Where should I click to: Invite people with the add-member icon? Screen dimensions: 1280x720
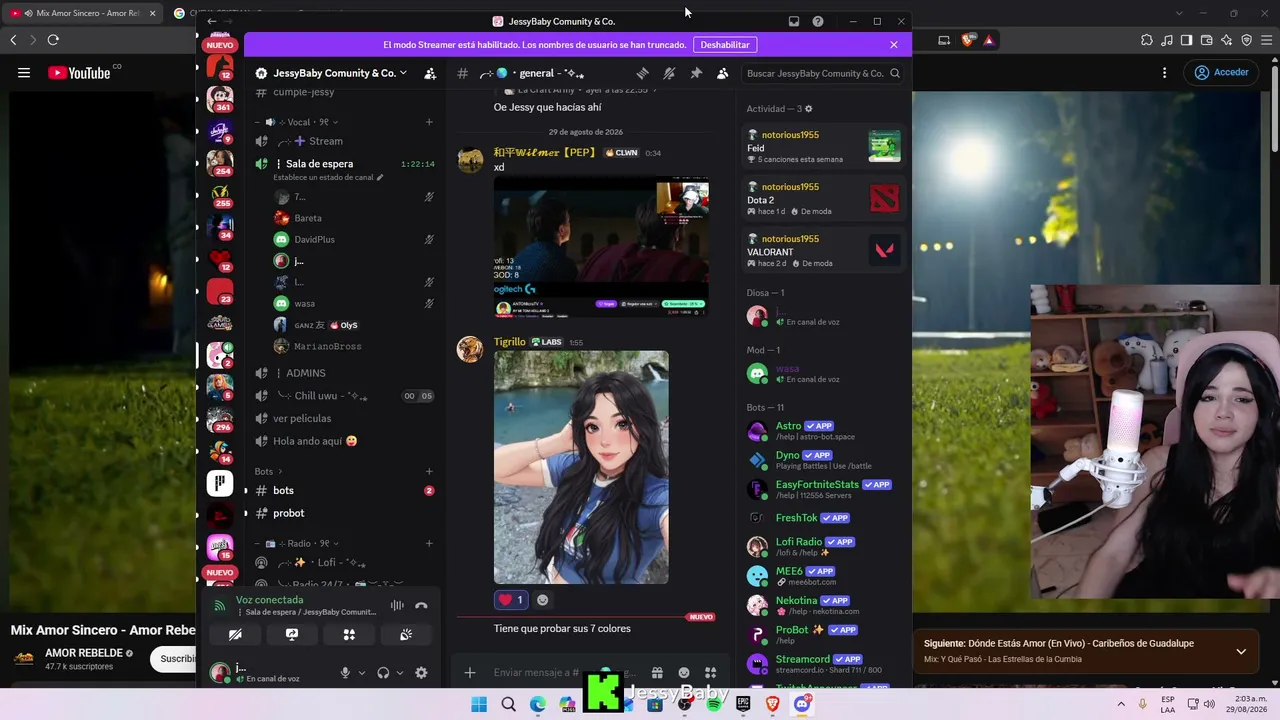pos(430,73)
